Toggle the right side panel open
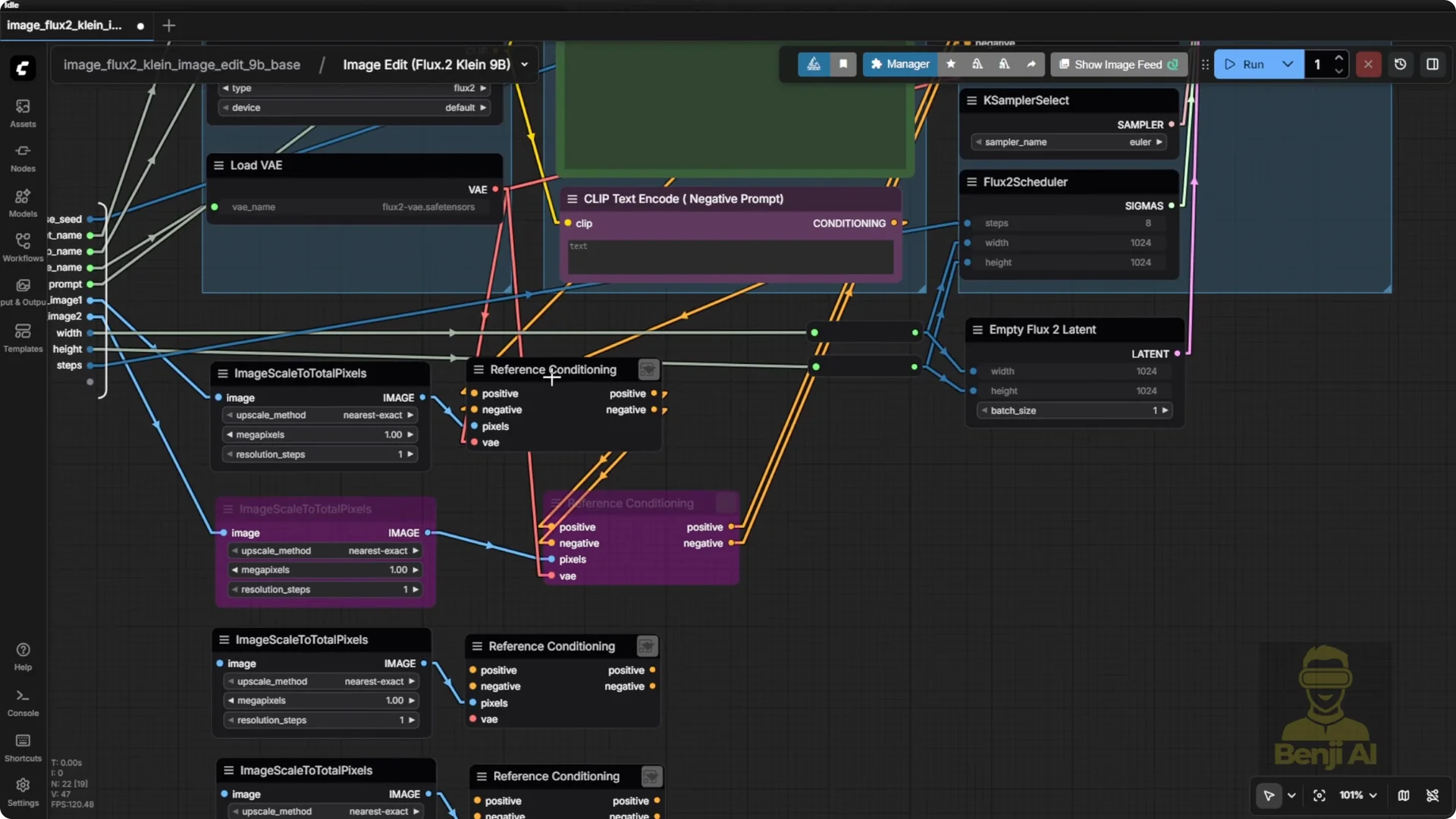This screenshot has height=819, width=1456. [x=1433, y=64]
